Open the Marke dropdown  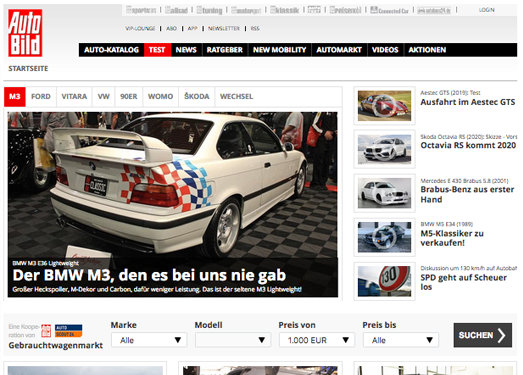(x=149, y=340)
